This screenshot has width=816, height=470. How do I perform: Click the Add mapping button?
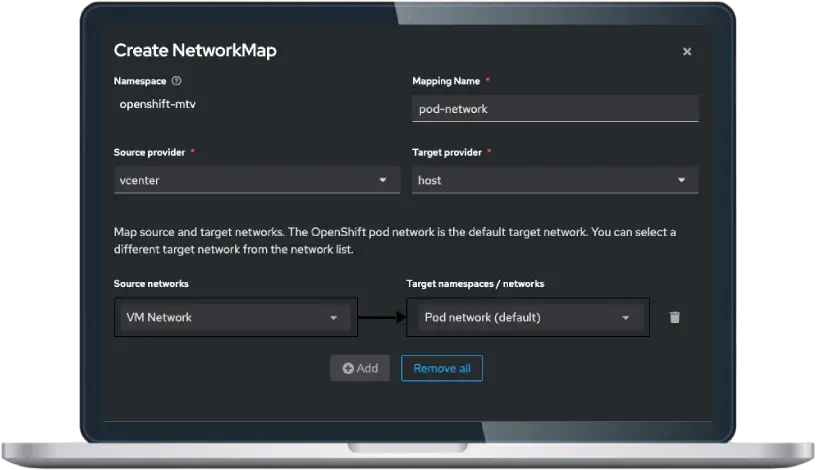(x=360, y=368)
